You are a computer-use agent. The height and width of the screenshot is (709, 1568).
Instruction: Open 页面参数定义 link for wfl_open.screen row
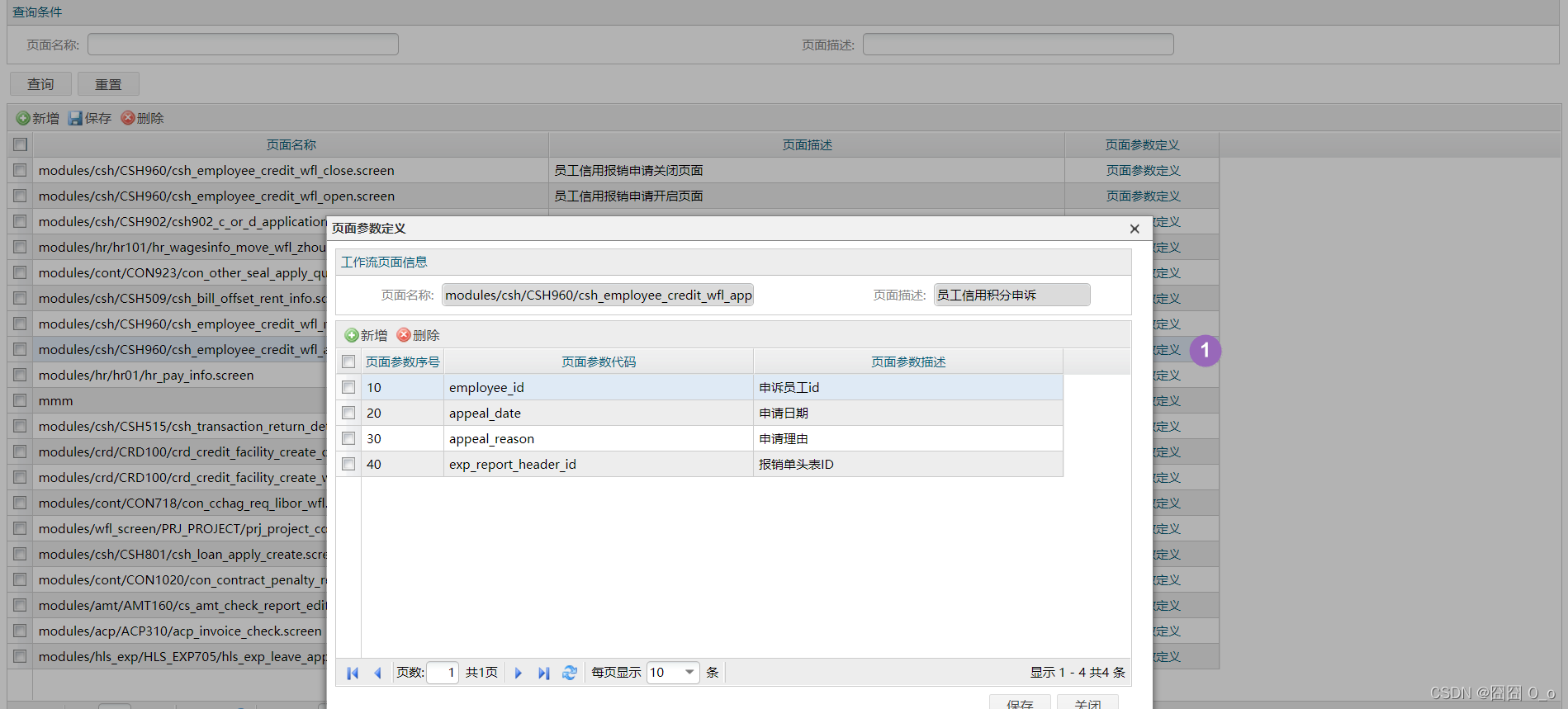coord(1143,196)
